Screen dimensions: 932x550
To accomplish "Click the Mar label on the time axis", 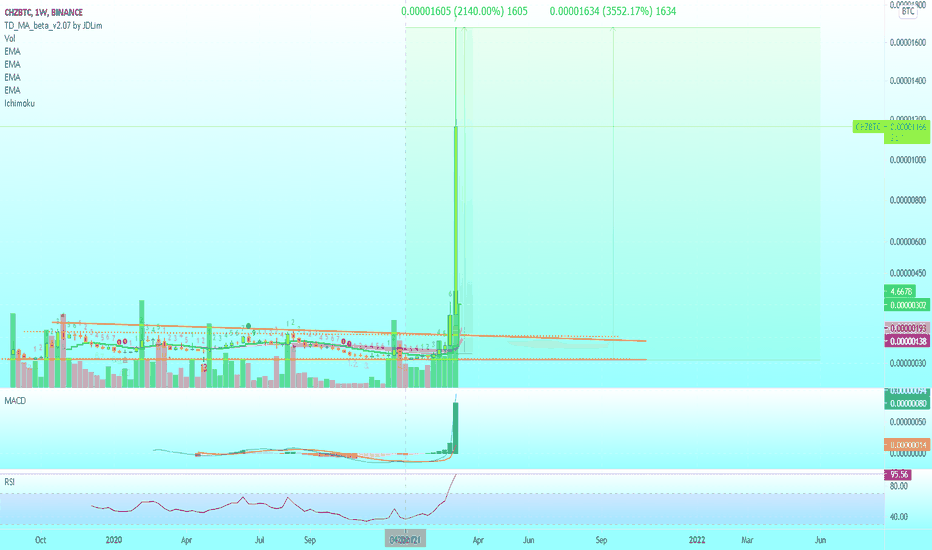I will click(x=747, y=540).
